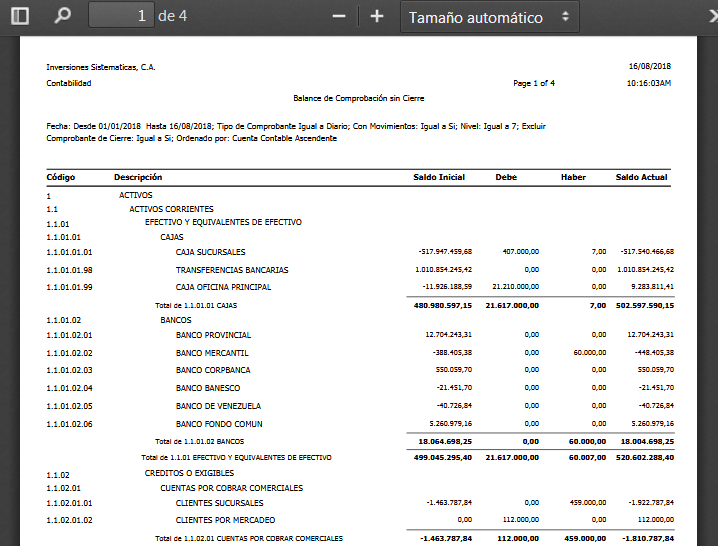Viewport: 718px width, 546px height.
Task: Click the Inversiones Sistematicas, C.A. company name
Action: pyautogui.click(x=101, y=67)
